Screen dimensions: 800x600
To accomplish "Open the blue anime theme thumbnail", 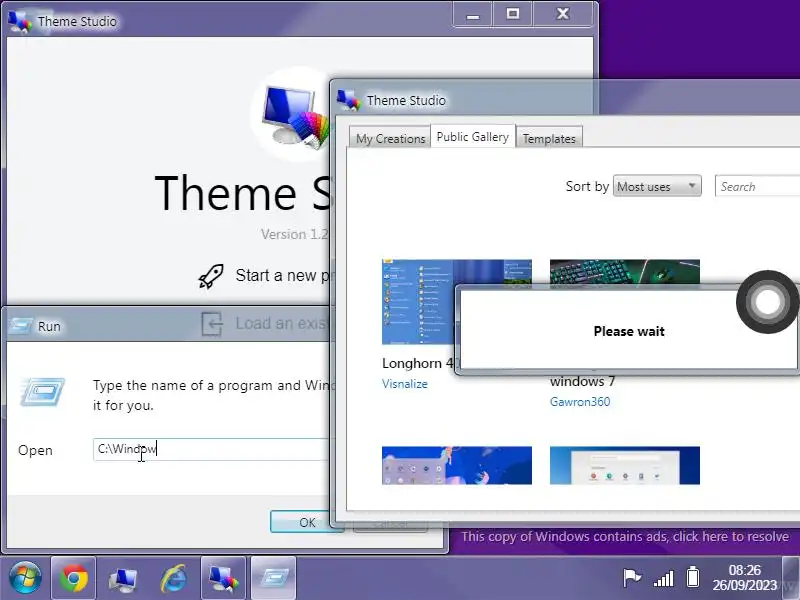I will pyautogui.click(x=457, y=465).
